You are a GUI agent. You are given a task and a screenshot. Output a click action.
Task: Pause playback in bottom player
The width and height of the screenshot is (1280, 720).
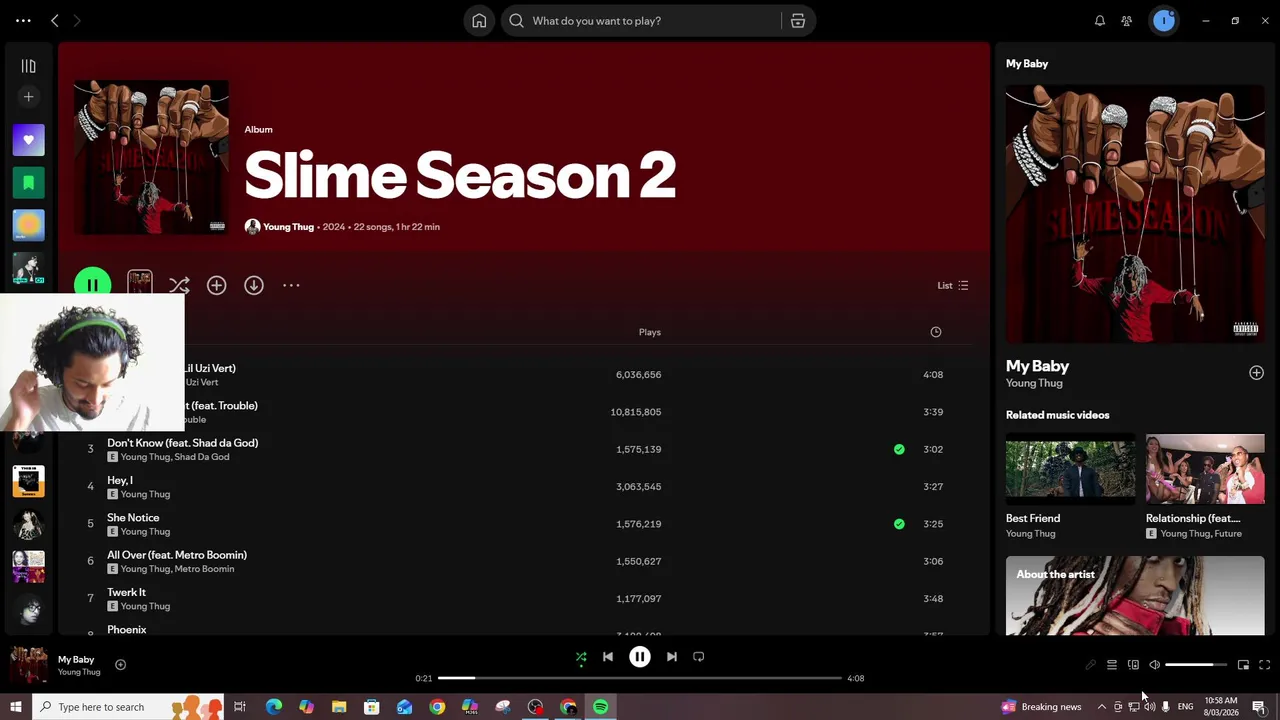[640, 657]
